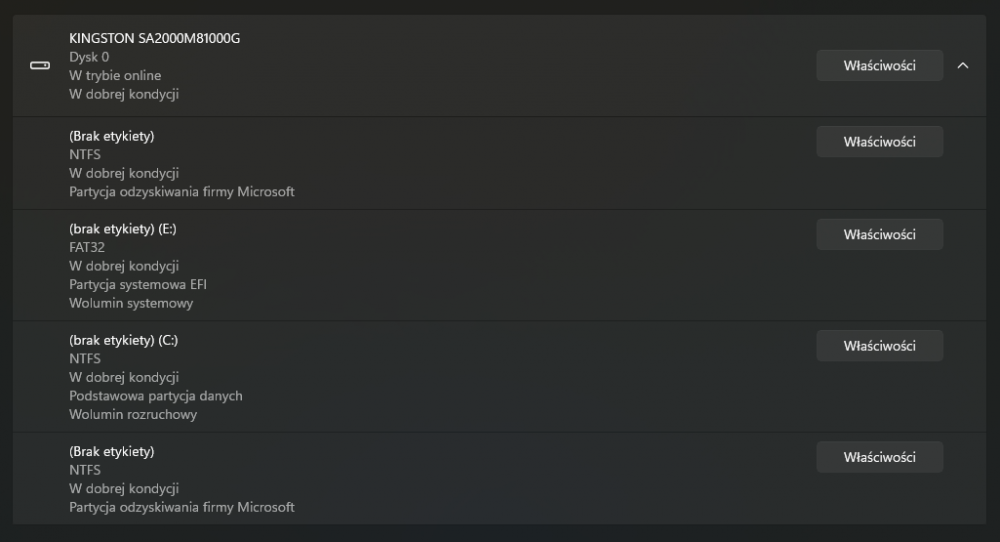This screenshot has width=1000, height=542.
Task: Click the Dysk 0 label
Action: [x=89, y=57]
